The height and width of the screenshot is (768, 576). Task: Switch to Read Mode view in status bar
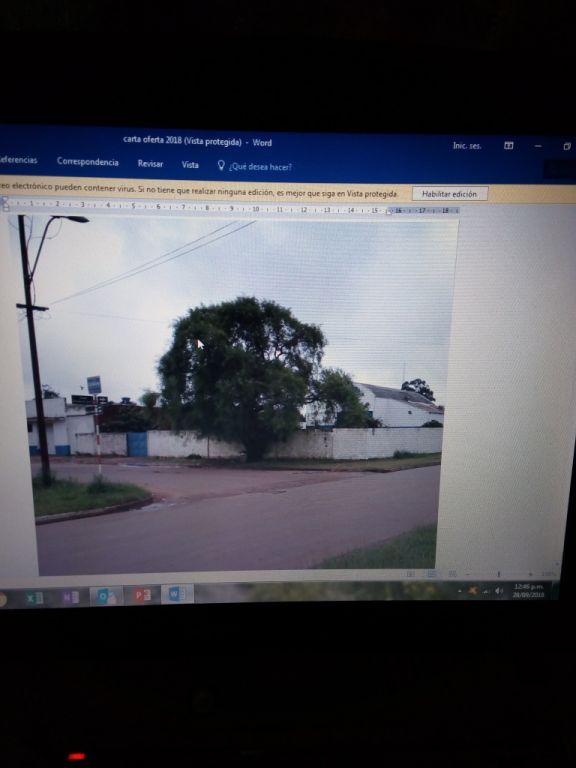click(x=410, y=574)
